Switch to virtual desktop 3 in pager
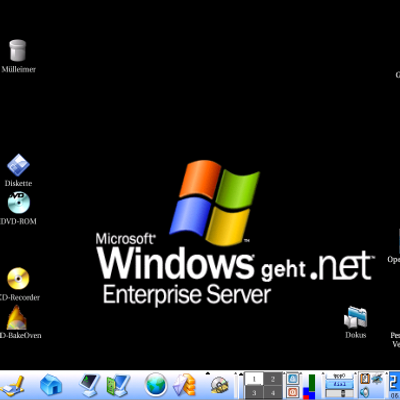The width and height of the screenshot is (400, 400). pos(254,392)
